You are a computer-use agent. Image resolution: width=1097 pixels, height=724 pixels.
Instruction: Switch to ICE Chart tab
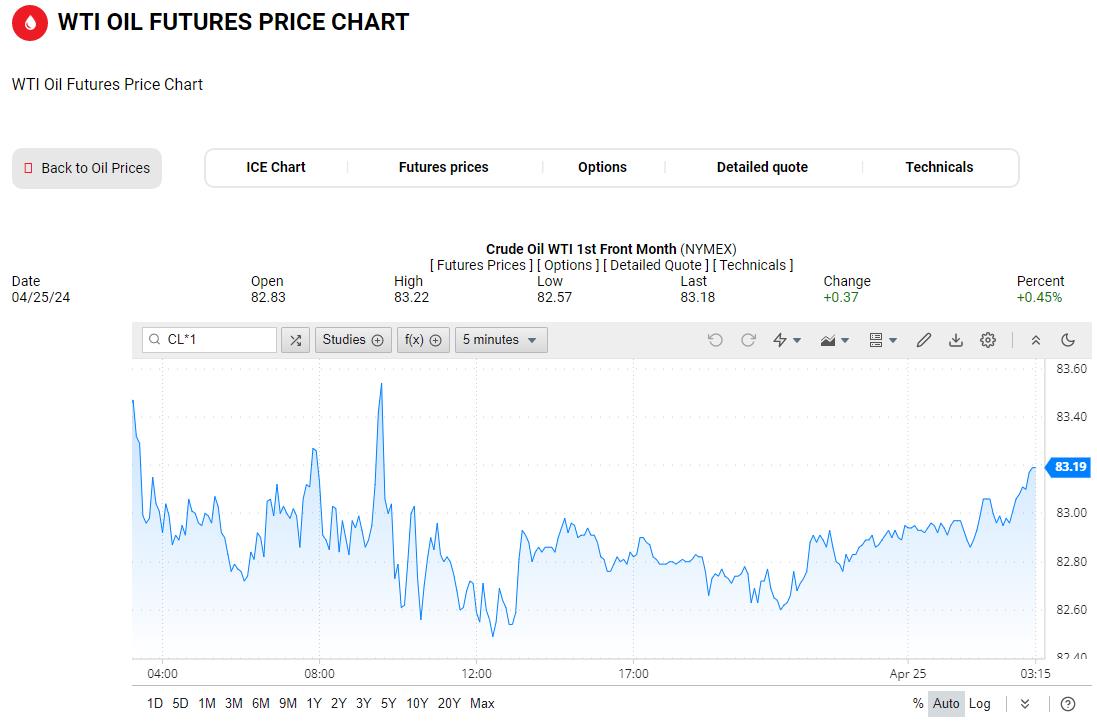(x=276, y=167)
